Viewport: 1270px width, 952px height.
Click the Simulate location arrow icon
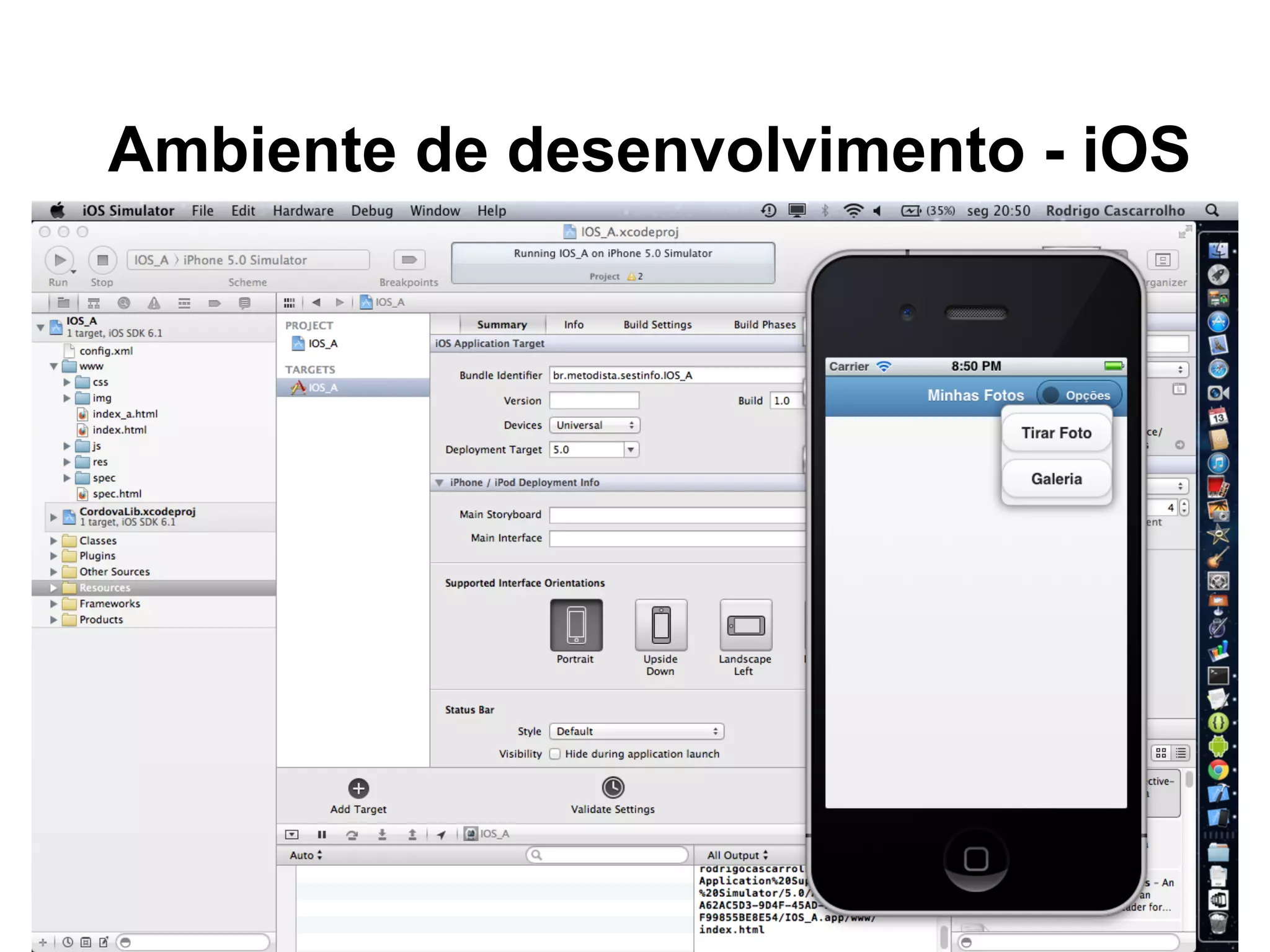tap(441, 834)
